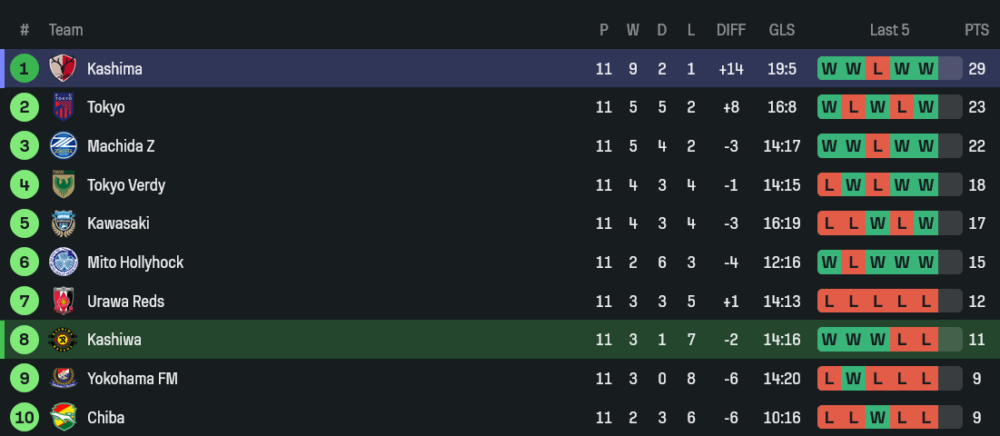
Task: Open the Mito Hollyhock team link
Action: pyautogui.click(x=135, y=262)
